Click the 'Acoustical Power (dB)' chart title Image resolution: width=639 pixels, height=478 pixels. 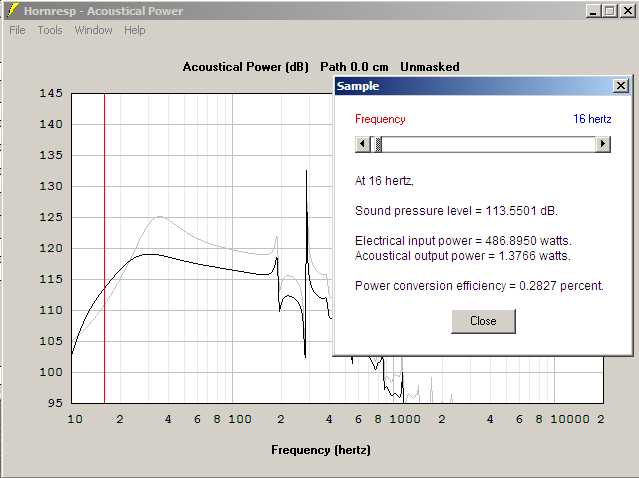(246, 67)
